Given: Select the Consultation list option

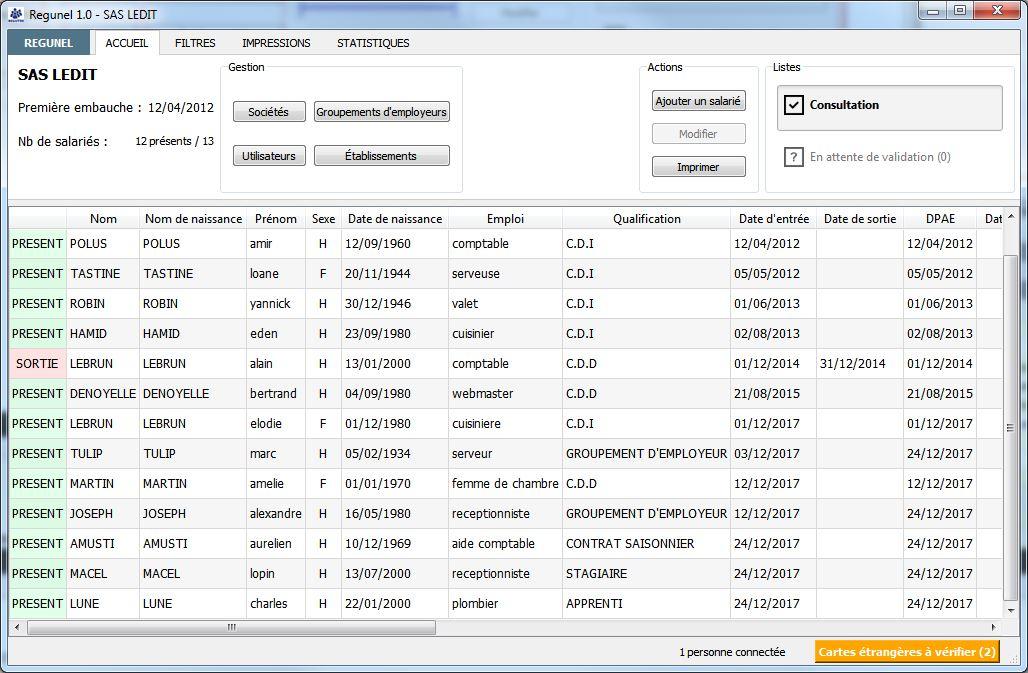Looking at the screenshot, I should 890,108.
